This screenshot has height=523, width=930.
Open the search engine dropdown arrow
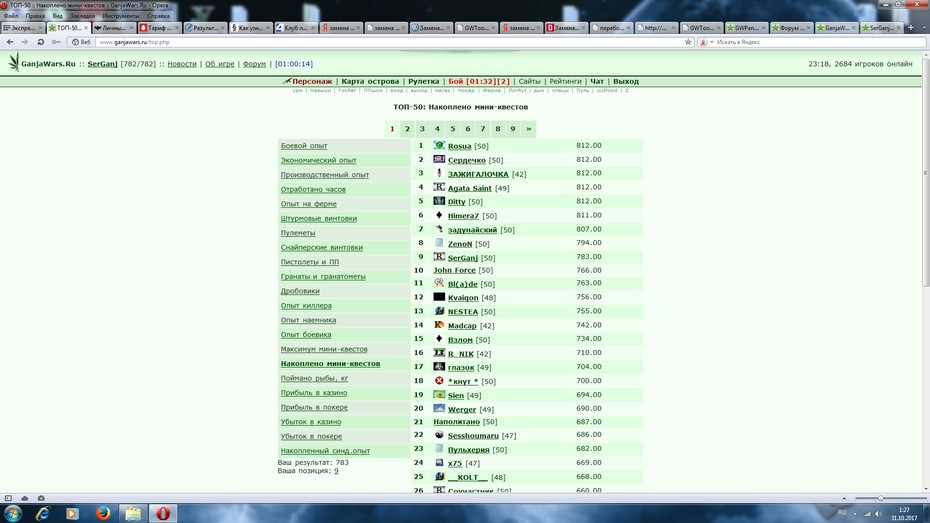(712, 42)
